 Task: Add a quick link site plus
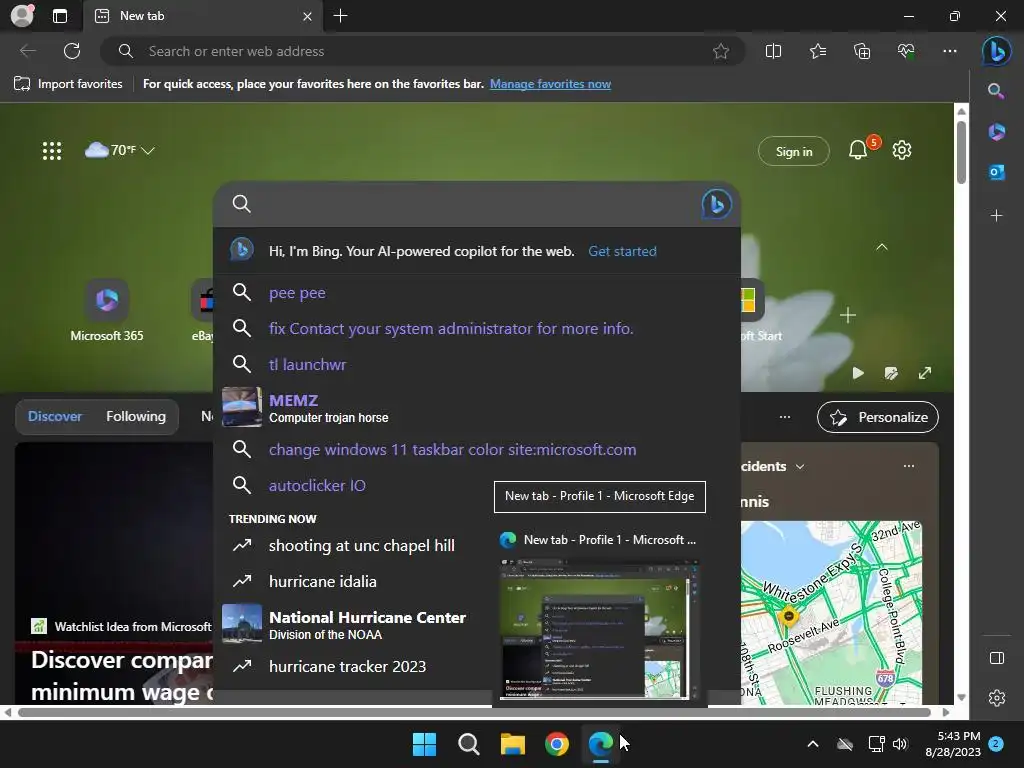click(x=848, y=315)
